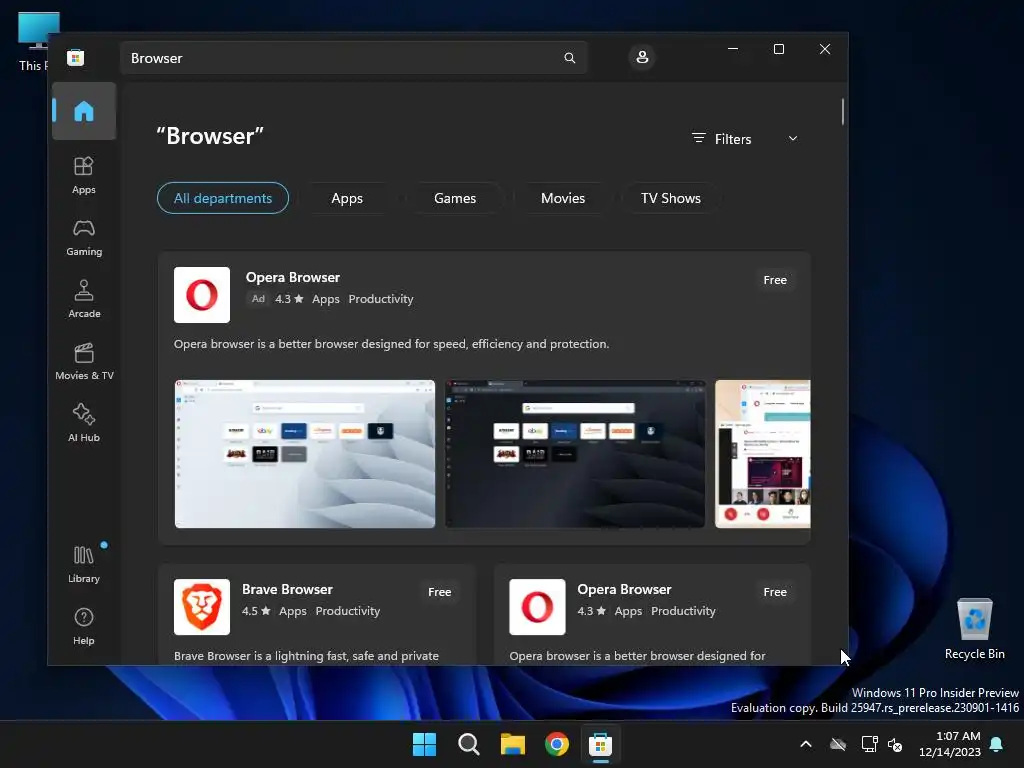Image resolution: width=1024 pixels, height=768 pixels.
Task: Select All departments filter
Action: (x=223, y=198)
